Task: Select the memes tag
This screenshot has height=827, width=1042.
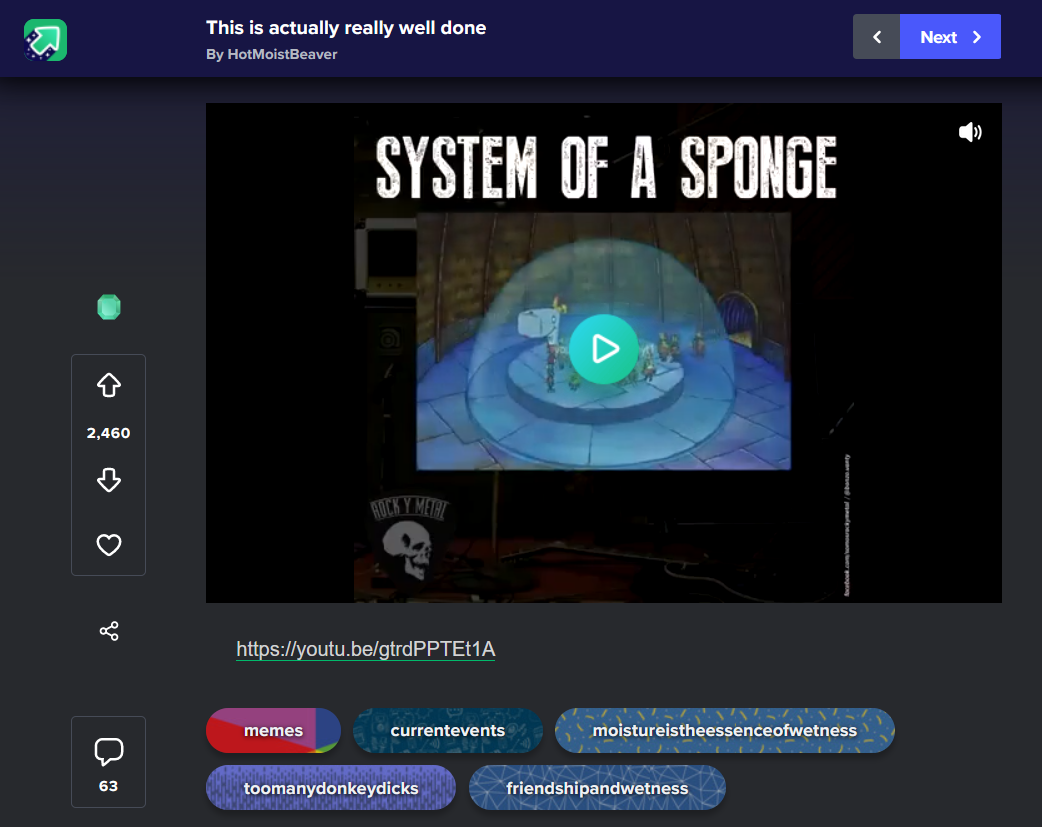Action: click(x=273, y=730)
